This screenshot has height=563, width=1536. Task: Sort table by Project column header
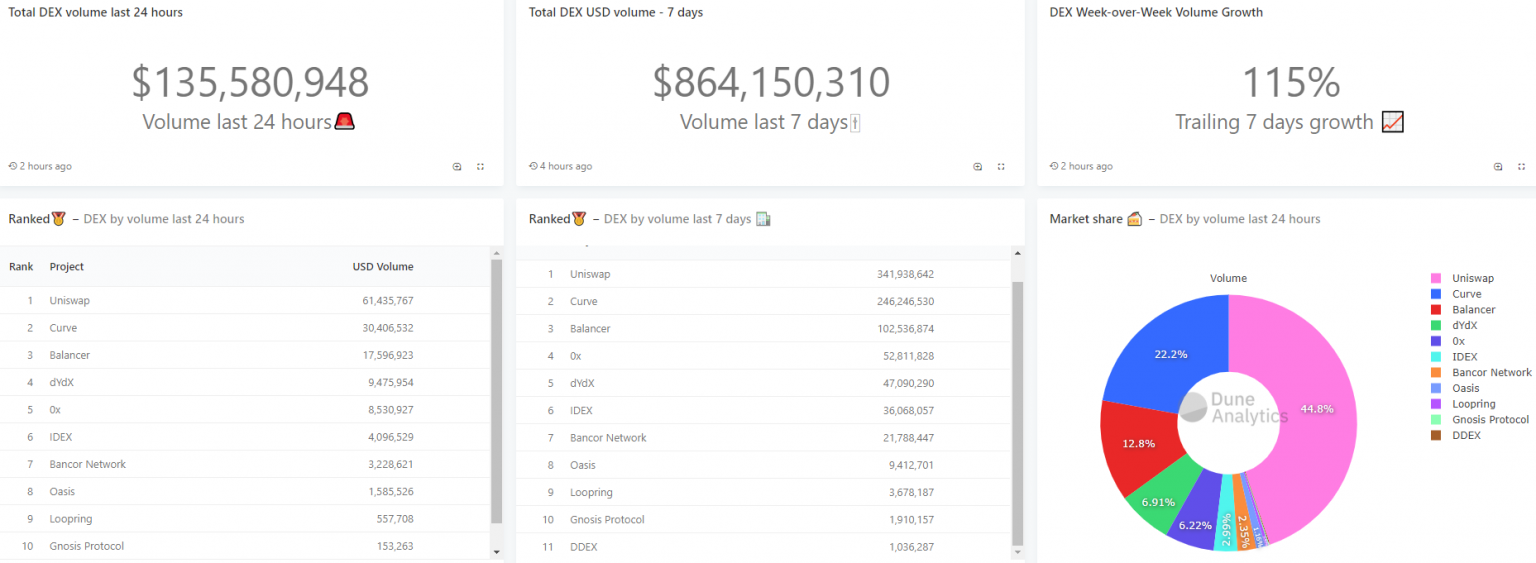[x=67, y=267]
